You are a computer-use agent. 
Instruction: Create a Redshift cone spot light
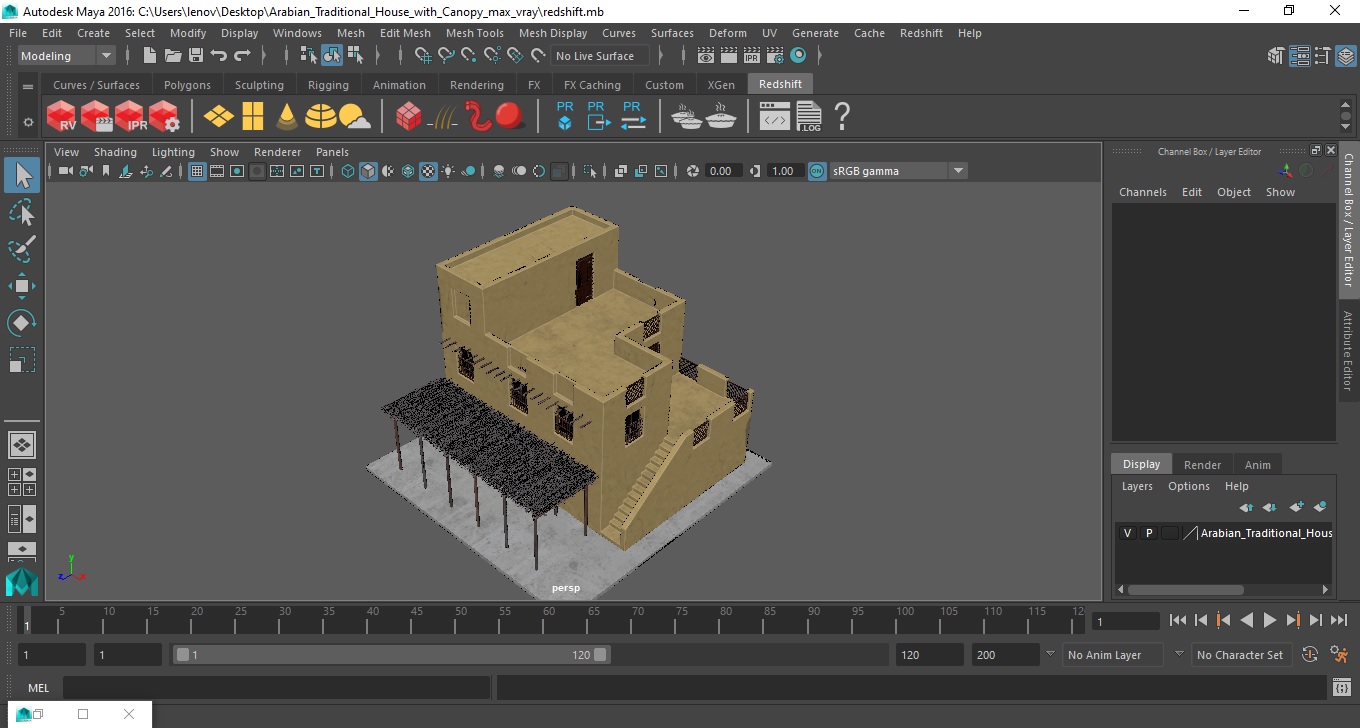(x=287, y=116)
